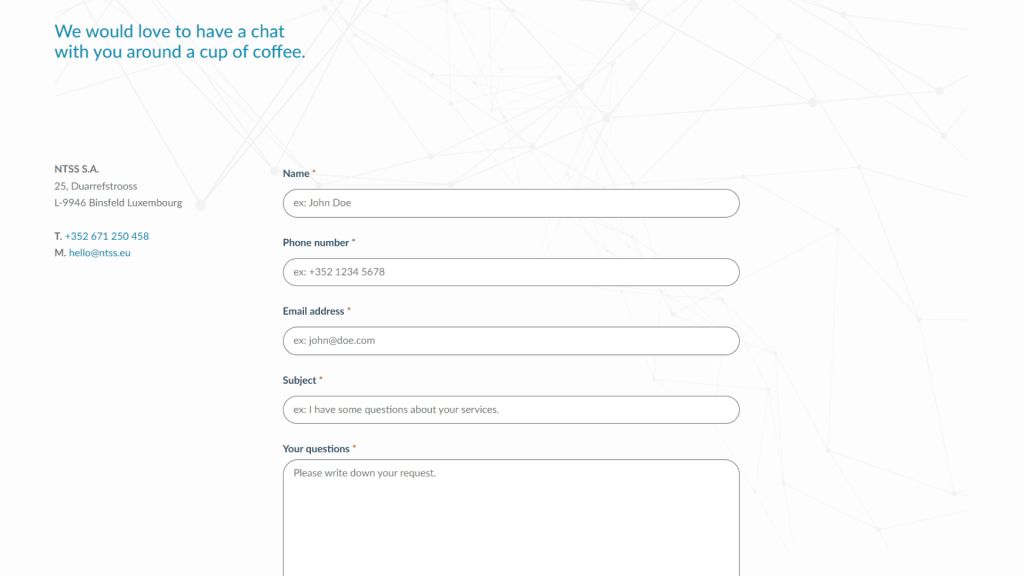Click the Name field label
This screenshot has height=576, width=1024.
coord(296,173)
